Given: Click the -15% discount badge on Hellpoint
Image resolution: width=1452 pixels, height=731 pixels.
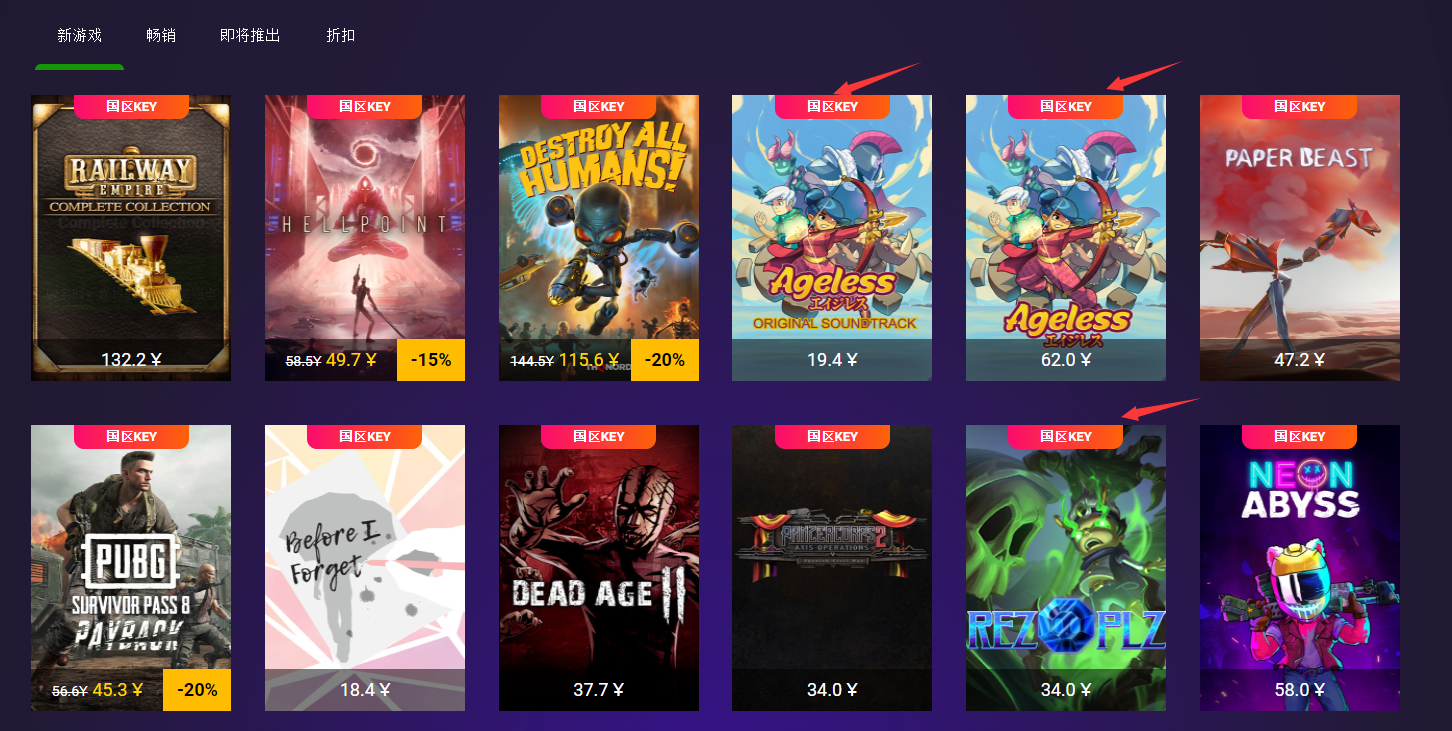Looking at the screenshot, I should [431, 360].
